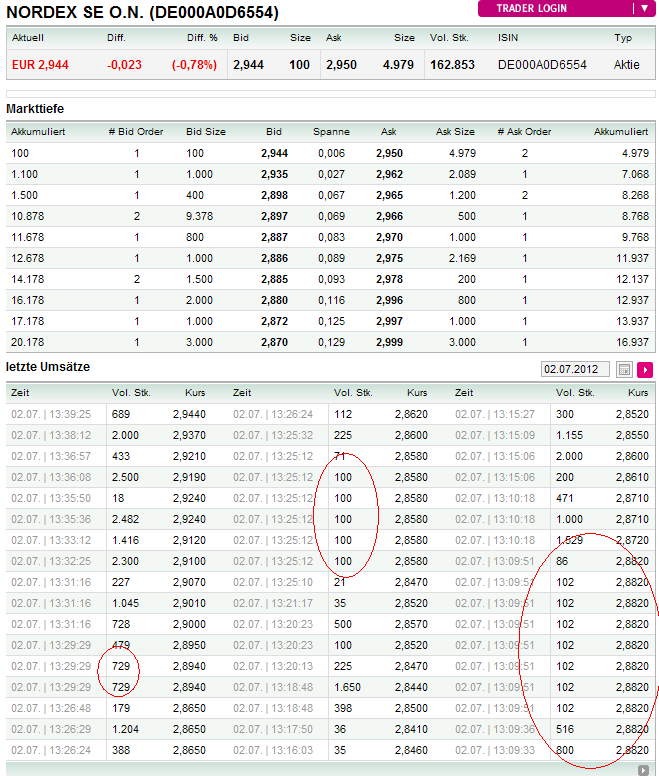The image size is (659, 776).
Task: Select the percent change (-0,78%)
Action: 194,65
